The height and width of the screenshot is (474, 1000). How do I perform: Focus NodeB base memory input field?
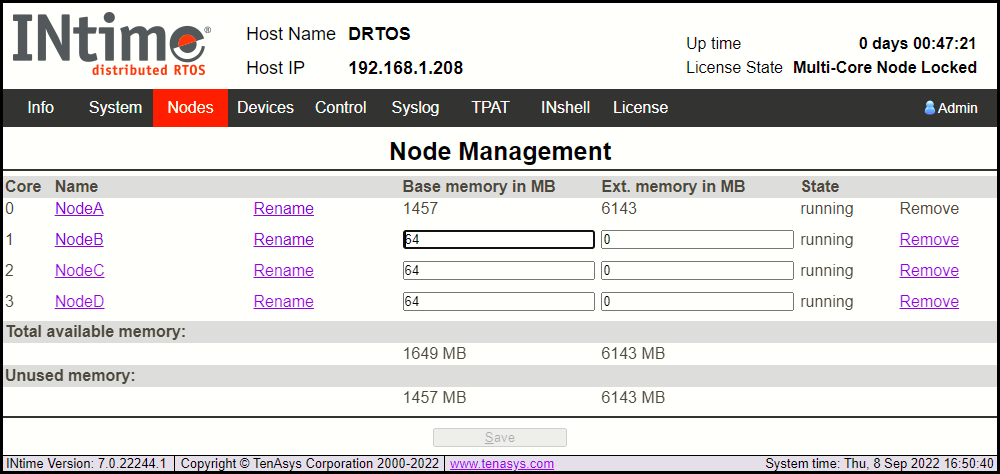[x=498, y=240]
